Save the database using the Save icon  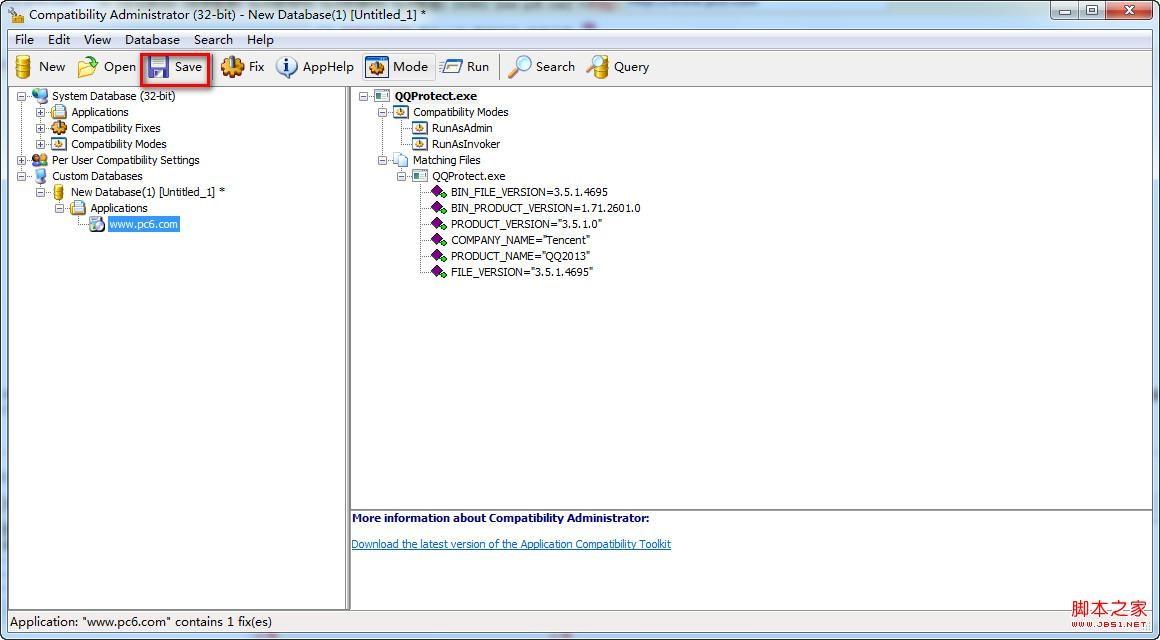coord(158,67)
